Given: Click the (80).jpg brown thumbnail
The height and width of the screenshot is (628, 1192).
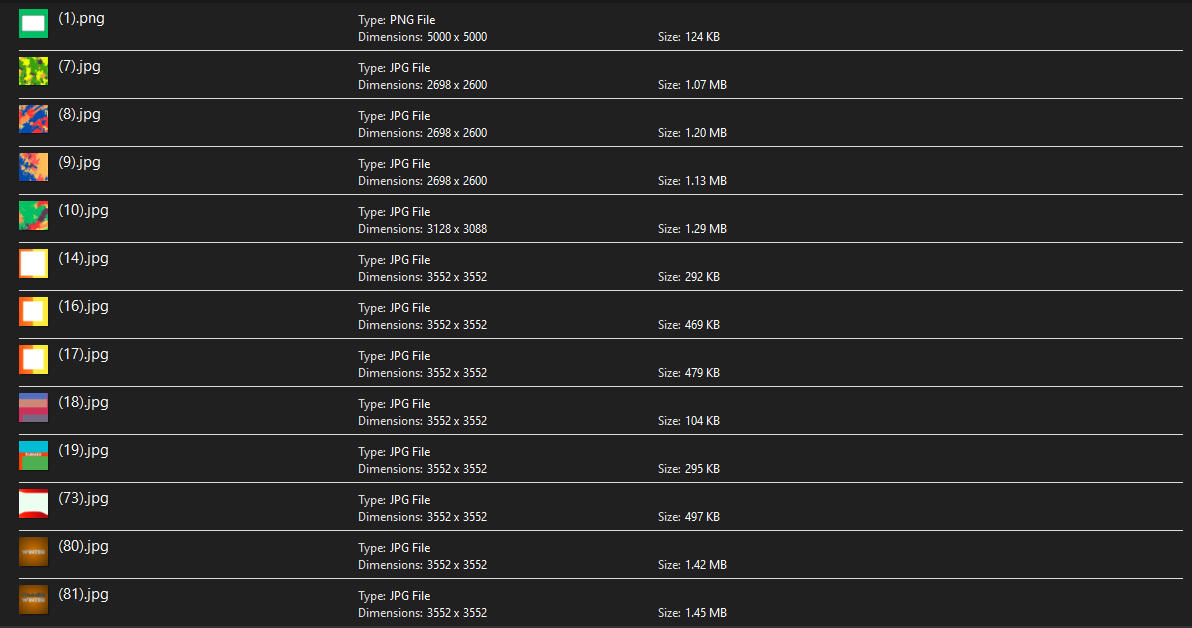Looking at the screenshot, I should 33,551.
